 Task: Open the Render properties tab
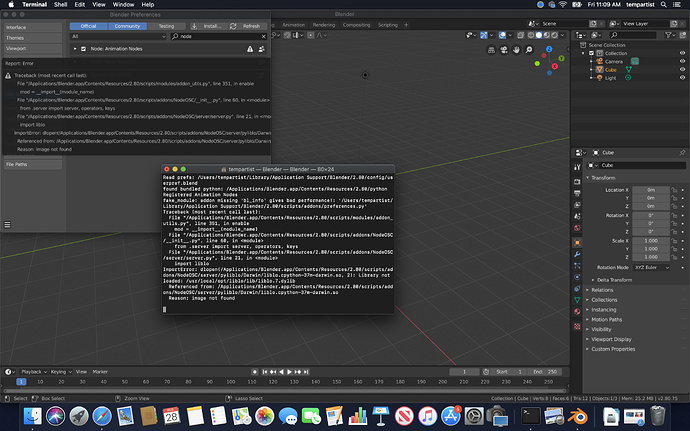[x=577, y=181]
